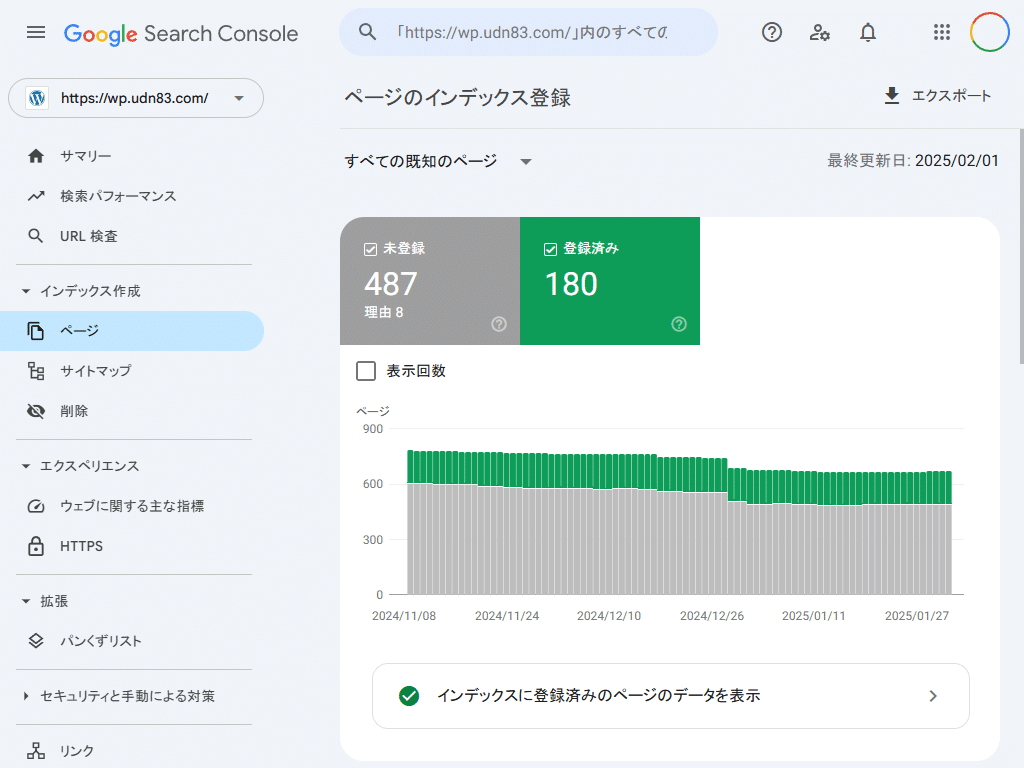This screenshot has width=1024, height=768.
Task: Click the エクスポート button
Action: tap(937, 95)
